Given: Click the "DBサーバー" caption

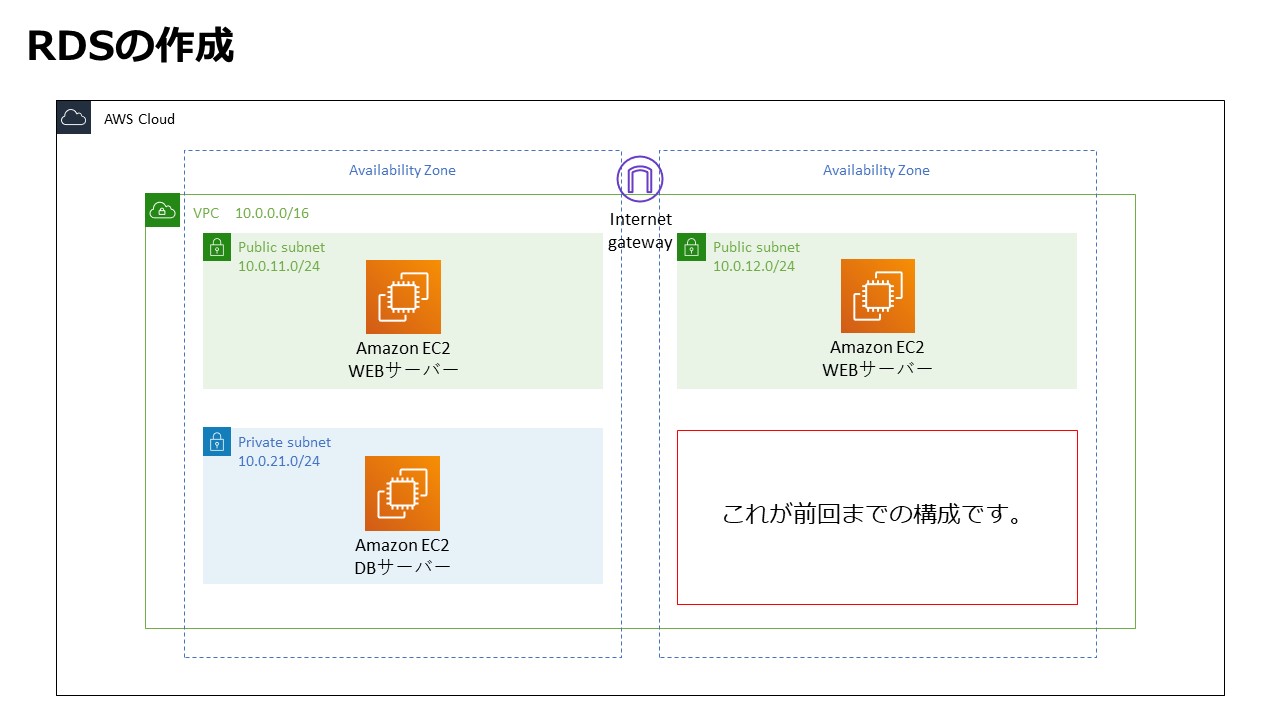Looking at the screenshot, I should [402, 567].
